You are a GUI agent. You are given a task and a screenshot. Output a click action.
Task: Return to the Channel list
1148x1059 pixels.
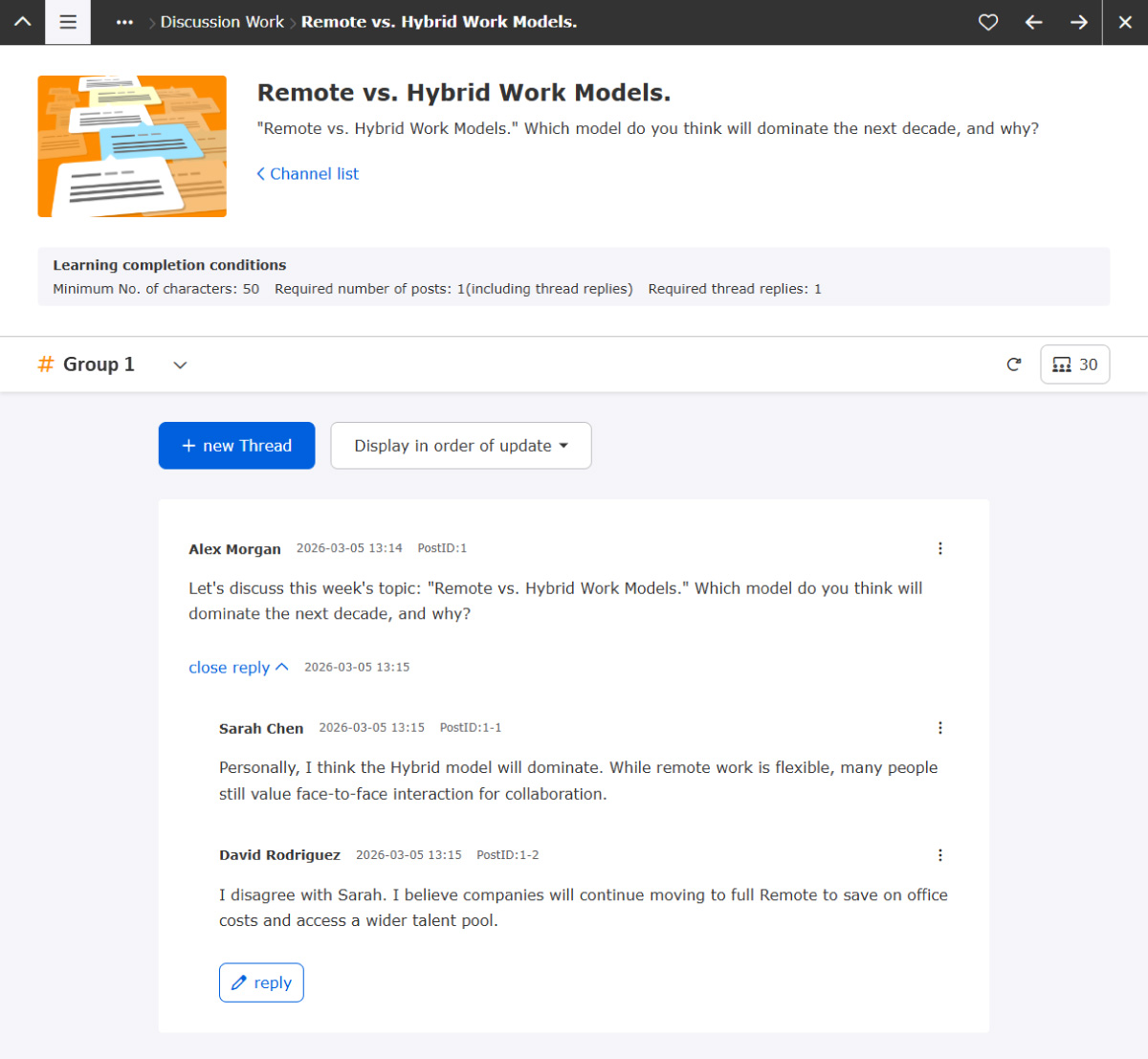[308, 174]
